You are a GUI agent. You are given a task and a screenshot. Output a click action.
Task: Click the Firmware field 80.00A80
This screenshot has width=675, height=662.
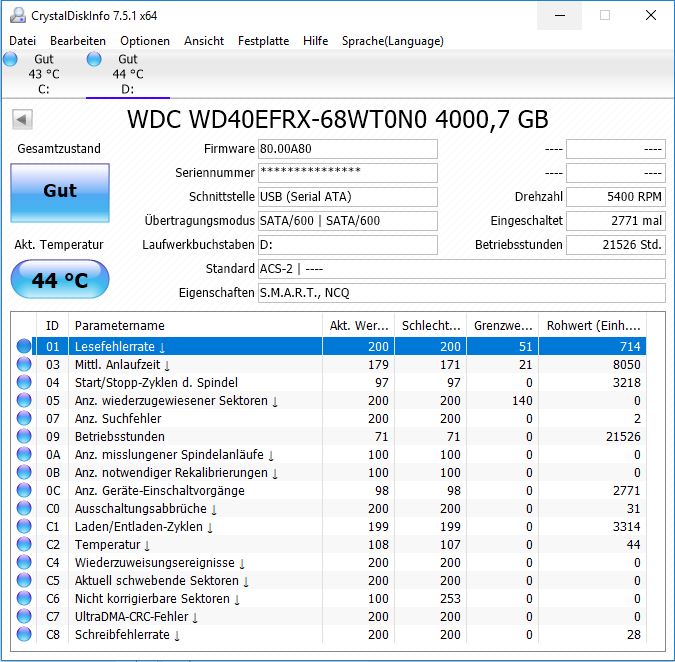click(348, 149)
